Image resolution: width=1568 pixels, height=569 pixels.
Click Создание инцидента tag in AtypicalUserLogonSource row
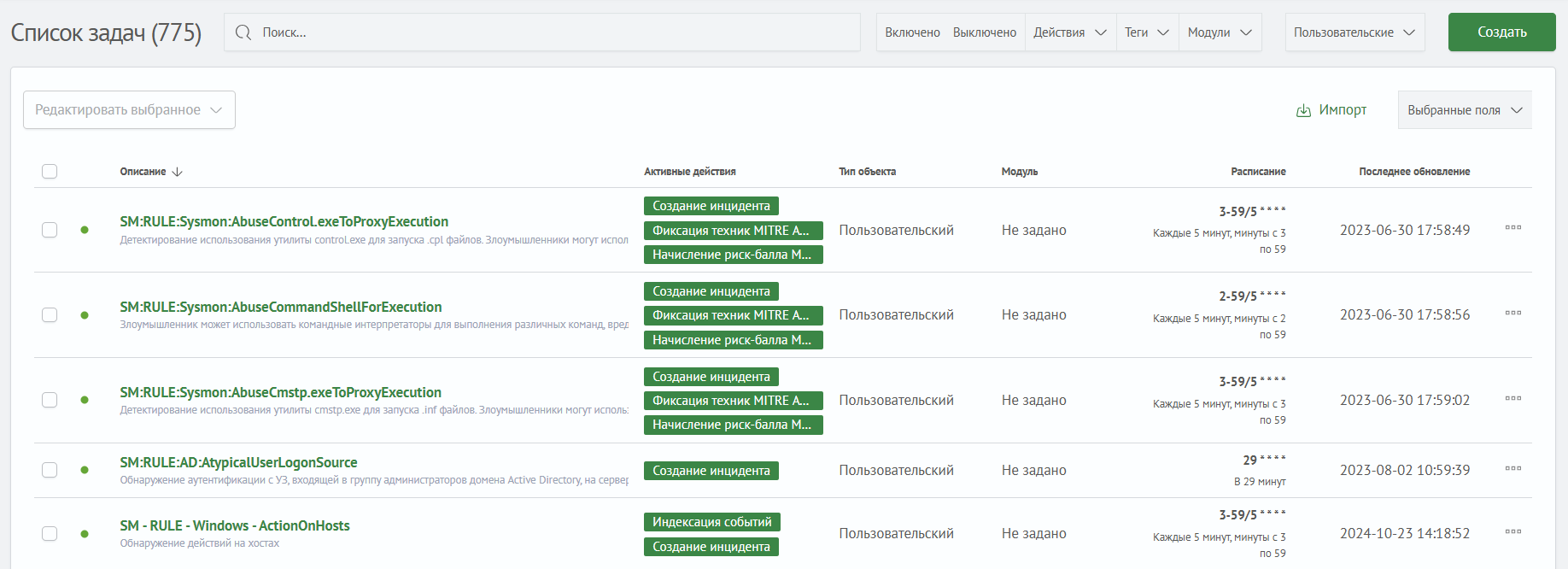pyautogui.click(x=711, y=471)
